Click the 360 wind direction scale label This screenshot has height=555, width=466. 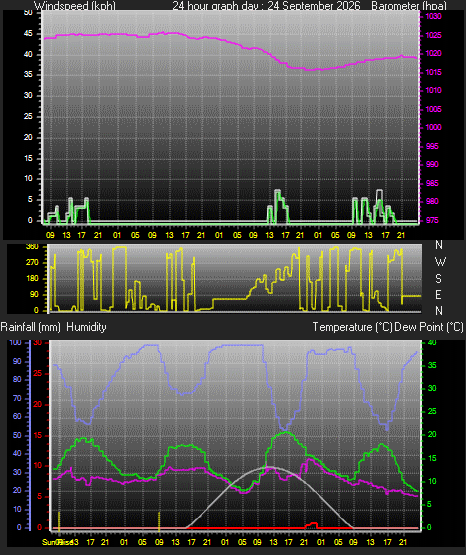33,247
